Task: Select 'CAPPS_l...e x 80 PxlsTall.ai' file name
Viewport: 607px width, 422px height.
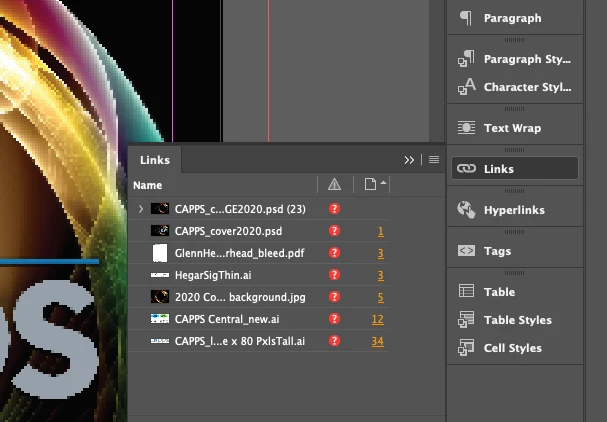Action: [x=240, y=341]
